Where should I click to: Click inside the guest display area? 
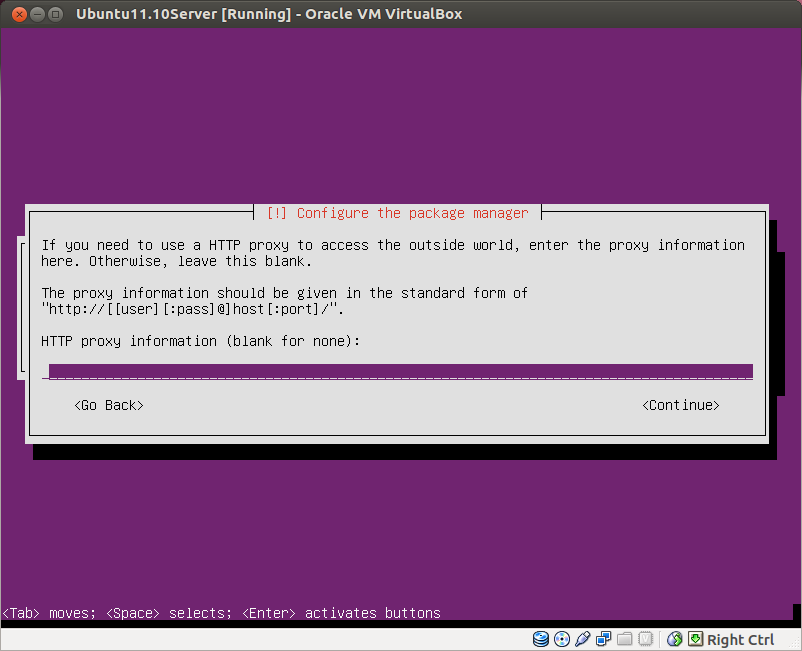400,520
